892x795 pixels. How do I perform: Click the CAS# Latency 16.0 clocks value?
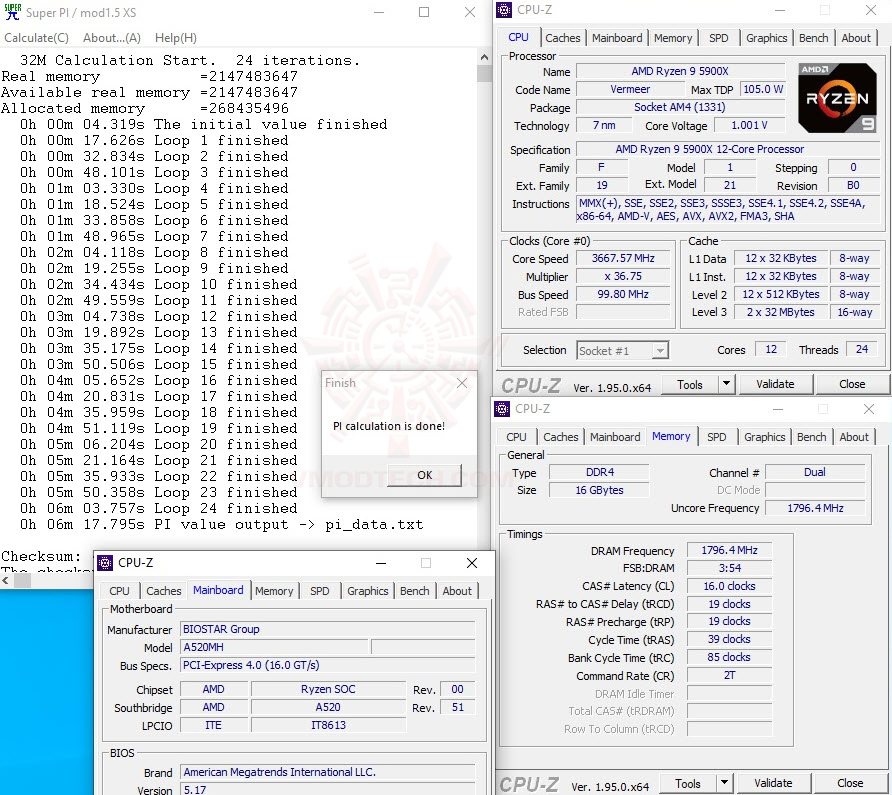pyautogui.click(x=729, y=586)
